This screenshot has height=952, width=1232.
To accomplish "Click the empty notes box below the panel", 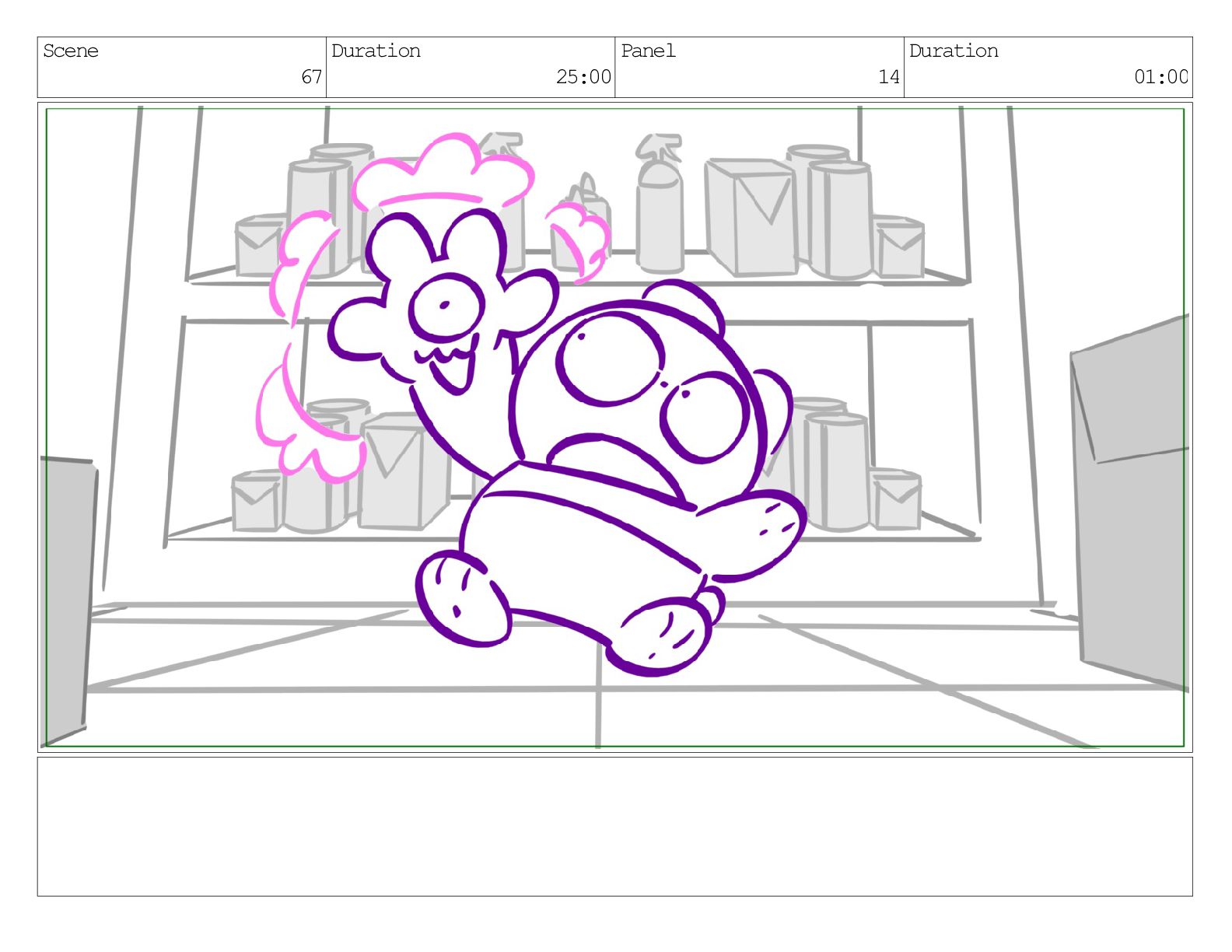I will pos(615,827).
